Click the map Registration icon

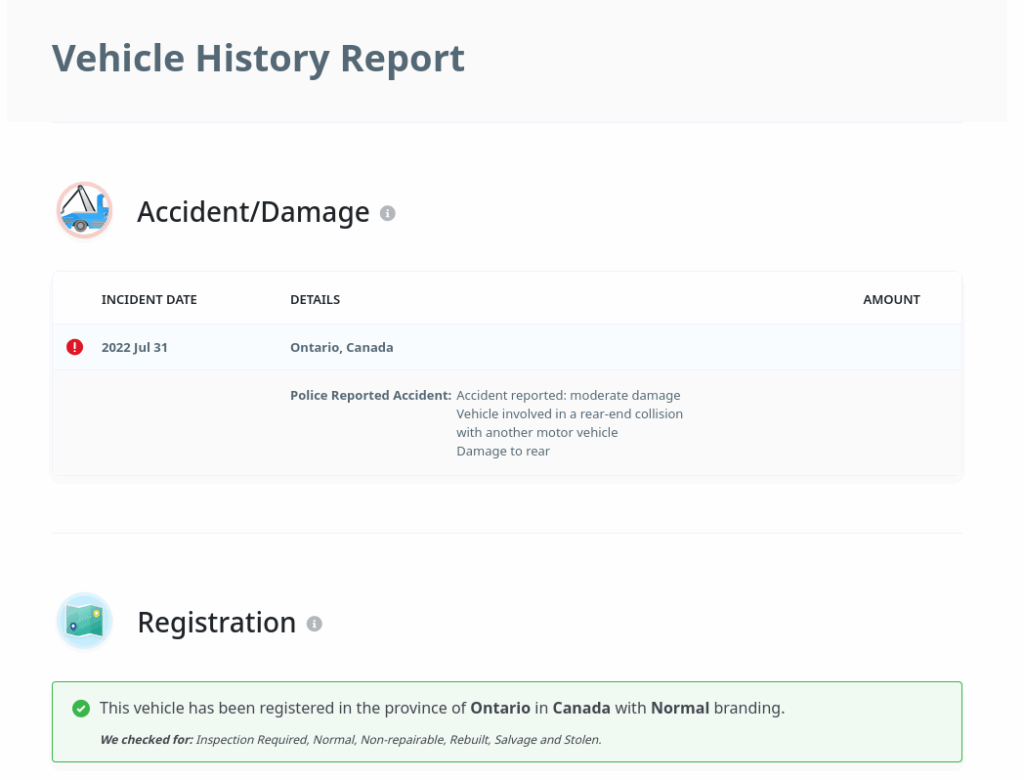[84, 621]
